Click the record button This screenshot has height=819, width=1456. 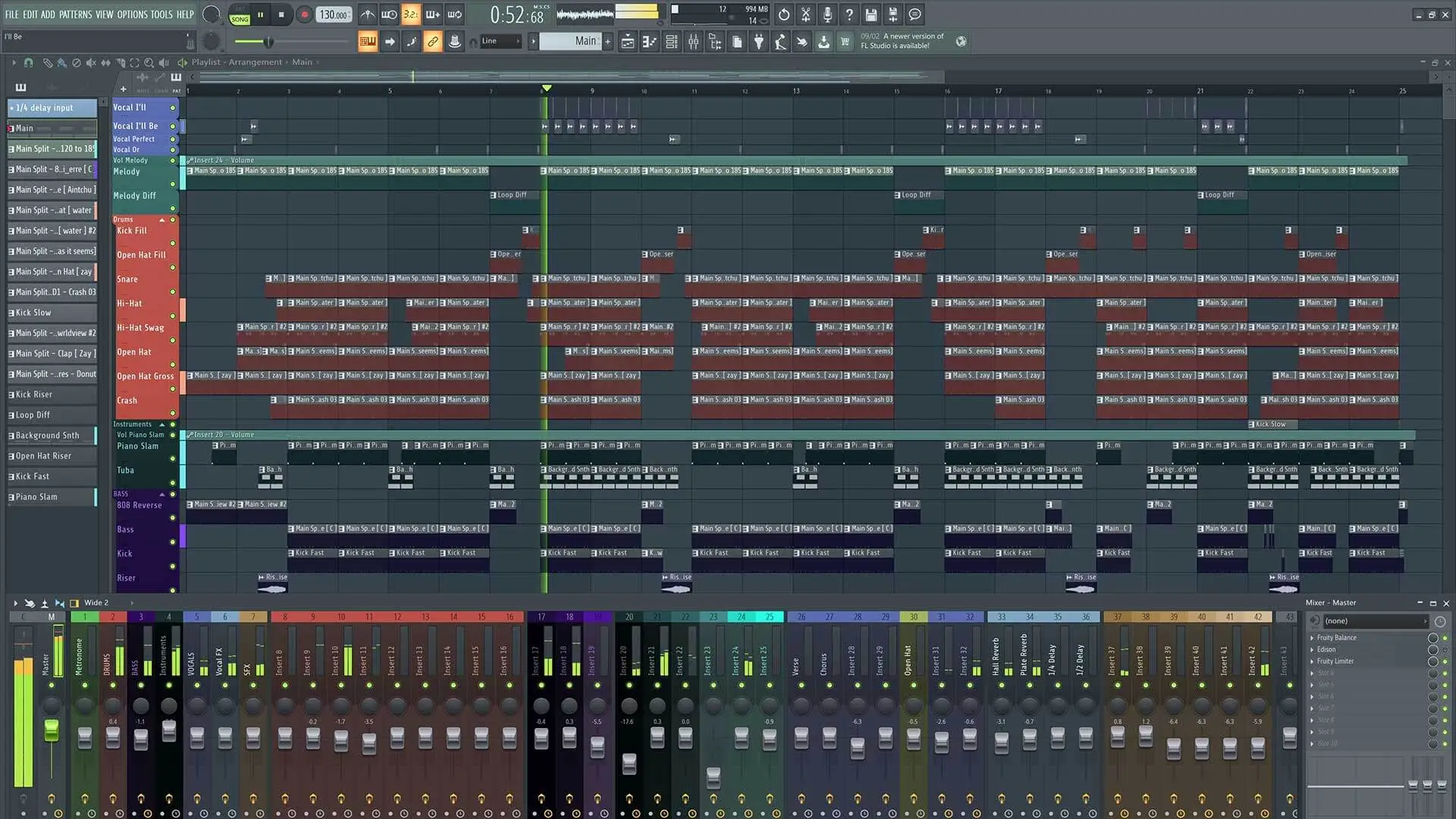click(304, 14)
